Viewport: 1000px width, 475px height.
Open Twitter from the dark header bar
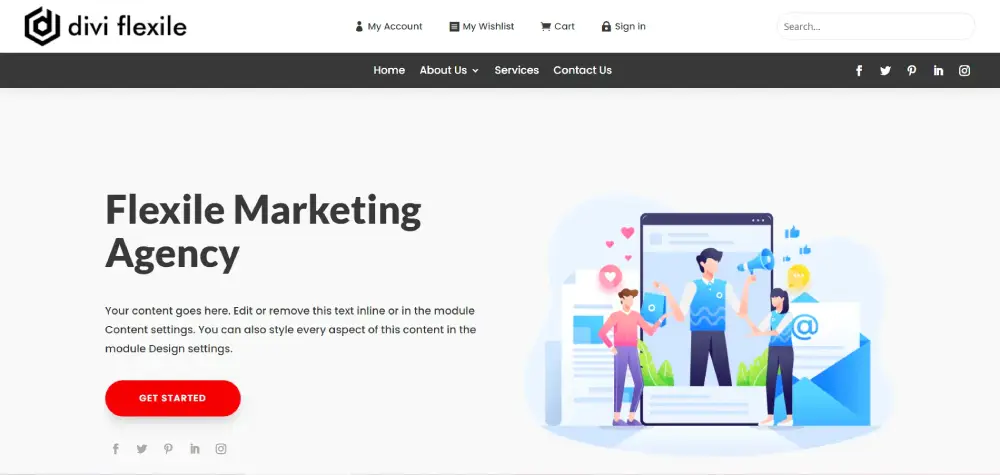tap(885, 71)
